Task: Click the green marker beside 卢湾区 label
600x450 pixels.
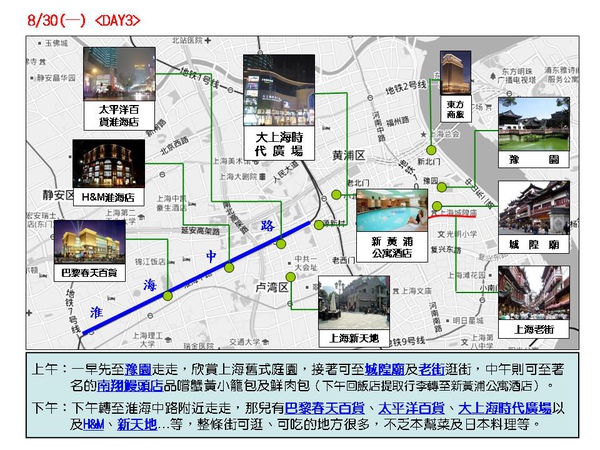Action: pyautogui.click(x=290, y=277)
